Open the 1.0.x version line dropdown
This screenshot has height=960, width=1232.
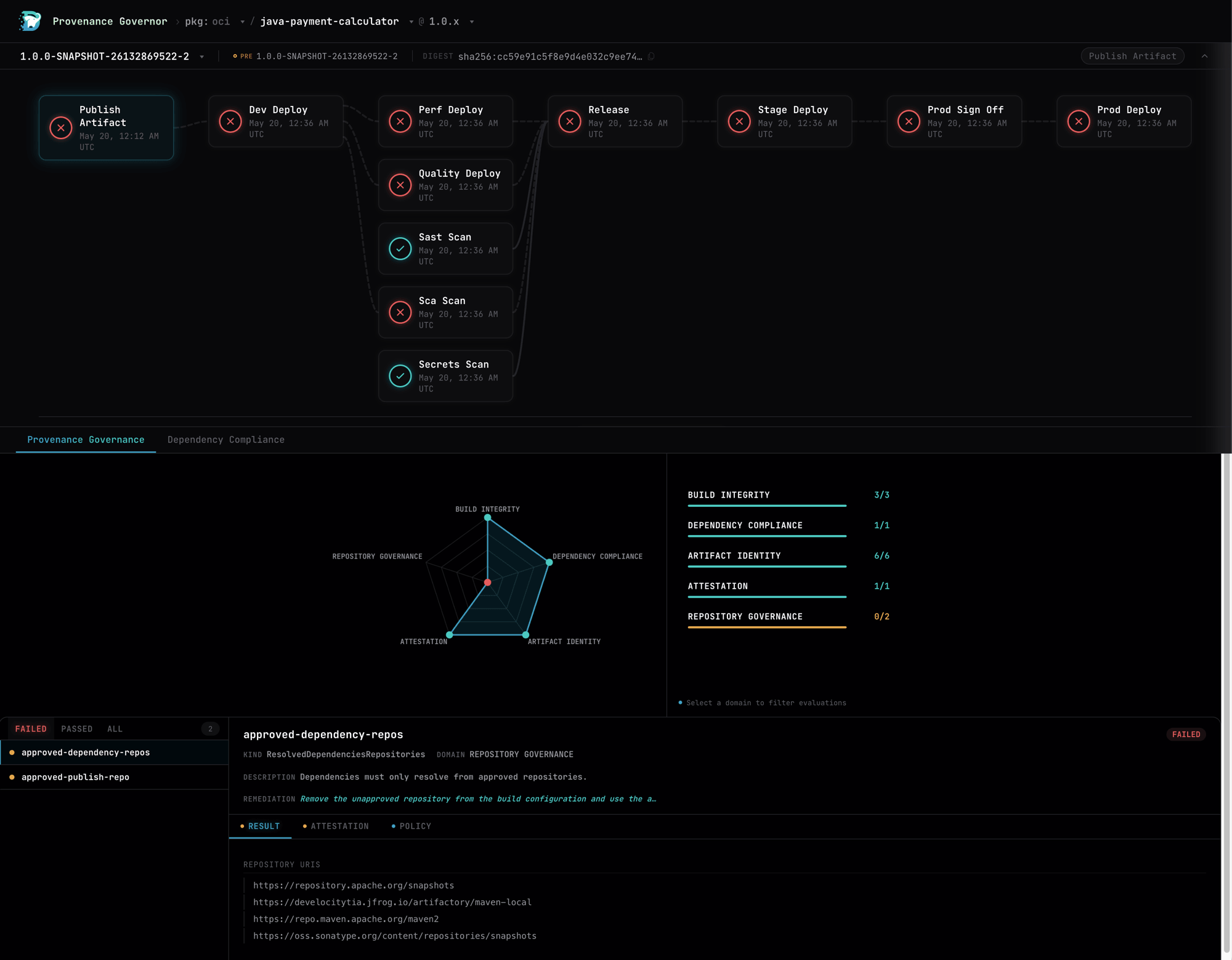click(472, 22)
